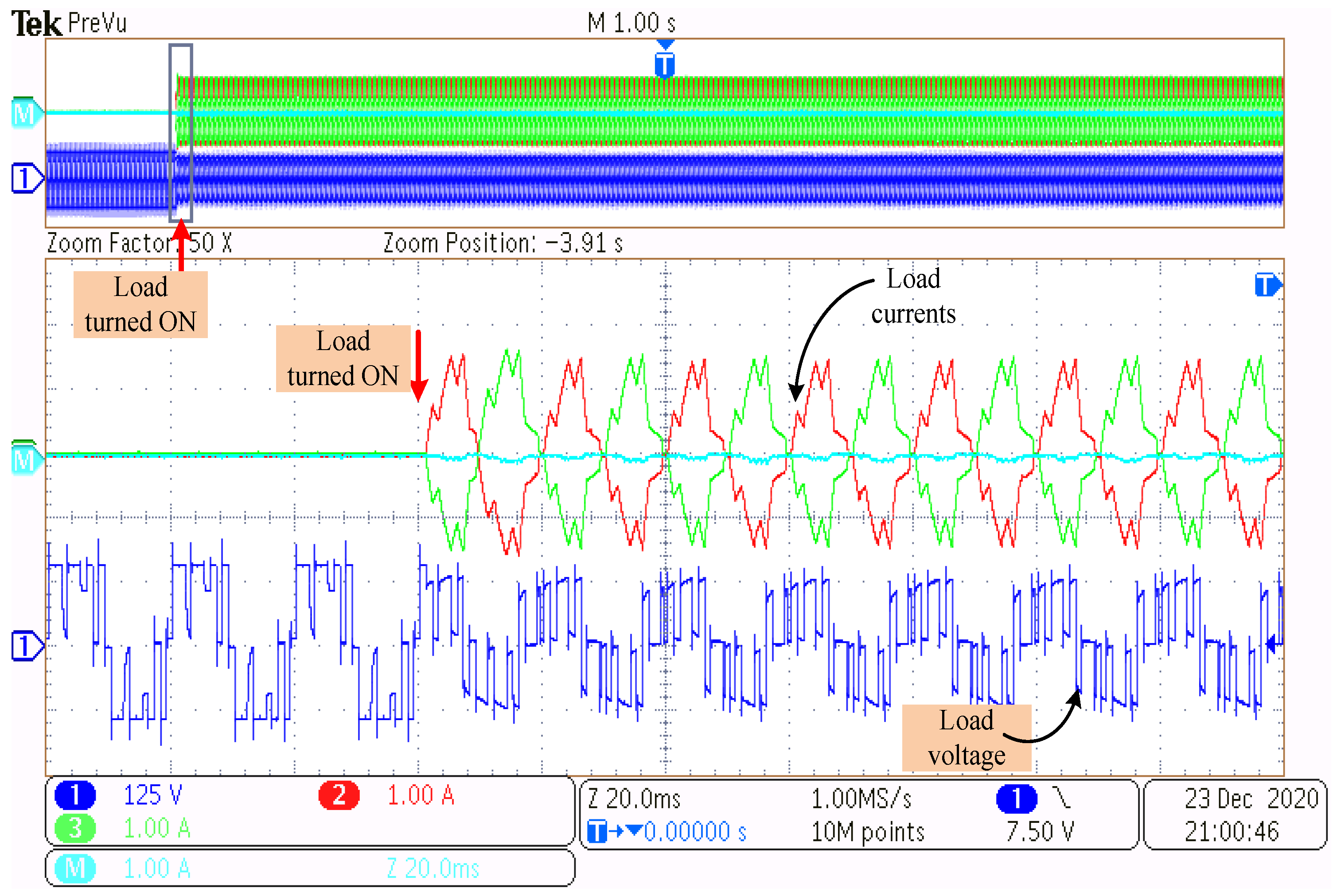Click the falling edge trigger slope symbol
The height and width of the screenshot is (896, 1333).
[x=1062, y=798]
